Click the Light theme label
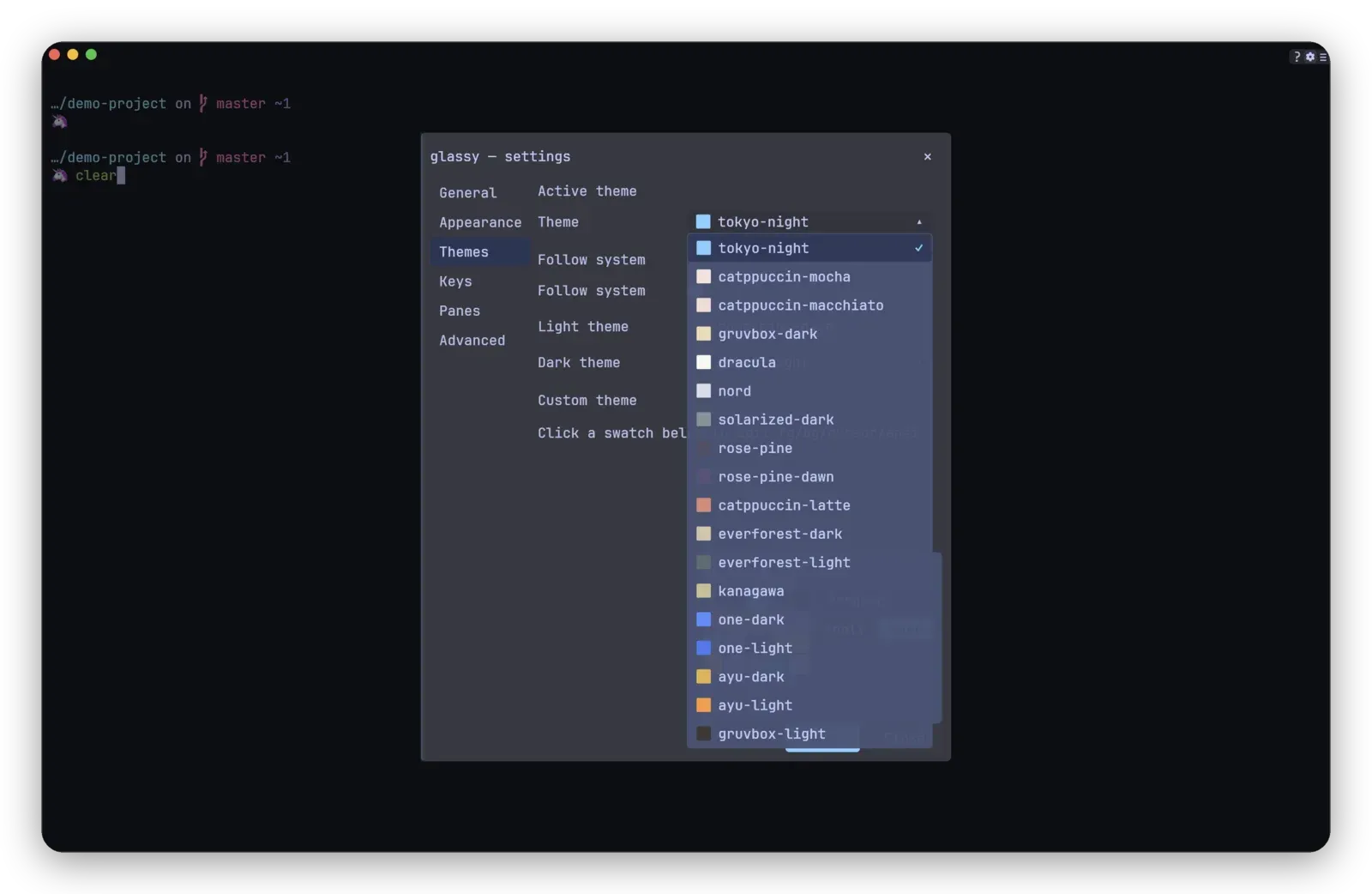Viewport: 1372px width, 894px height. (x=583, y=327)
